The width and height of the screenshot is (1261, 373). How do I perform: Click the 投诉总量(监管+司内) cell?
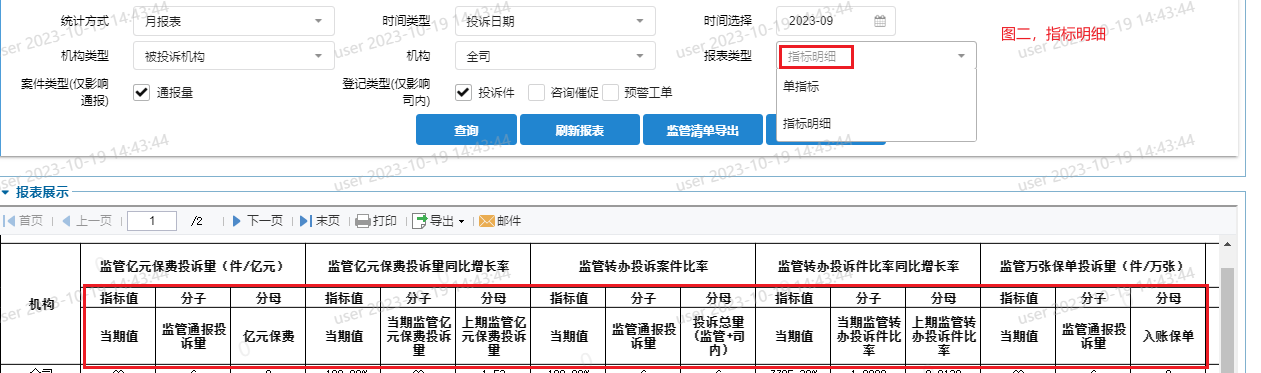(718, 337)
